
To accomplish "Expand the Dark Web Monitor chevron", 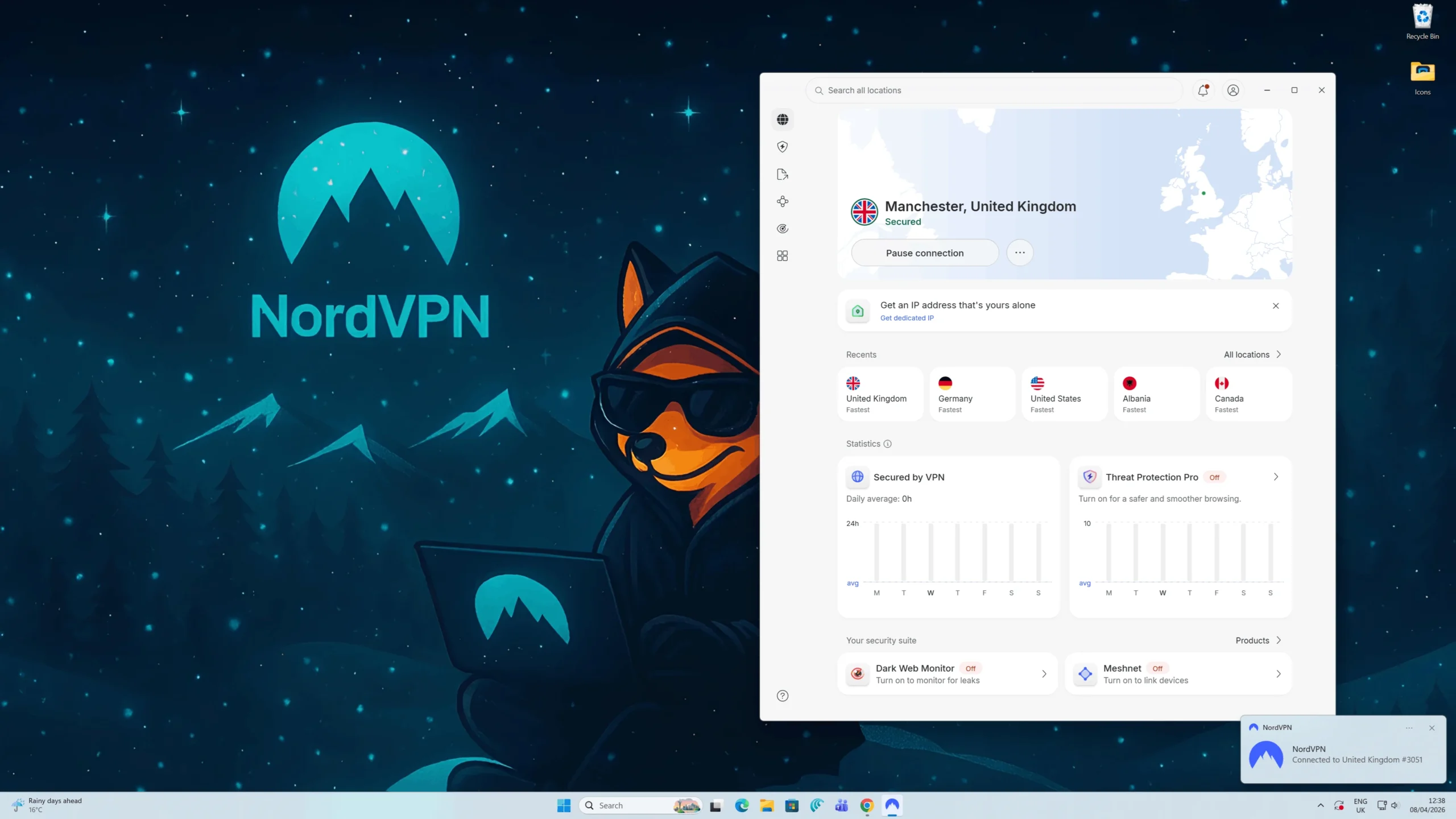I will 1044,674.
